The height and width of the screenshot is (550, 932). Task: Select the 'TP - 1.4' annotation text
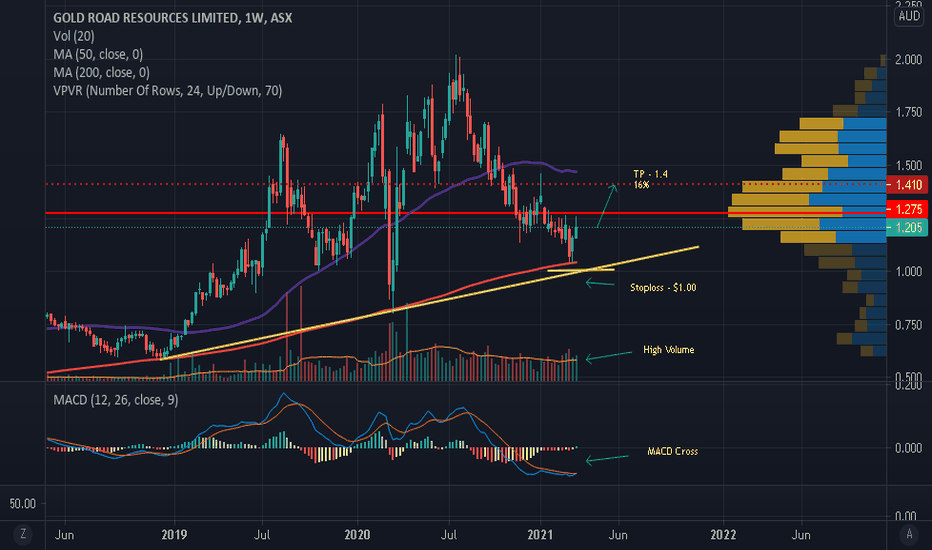pos(650,174)
